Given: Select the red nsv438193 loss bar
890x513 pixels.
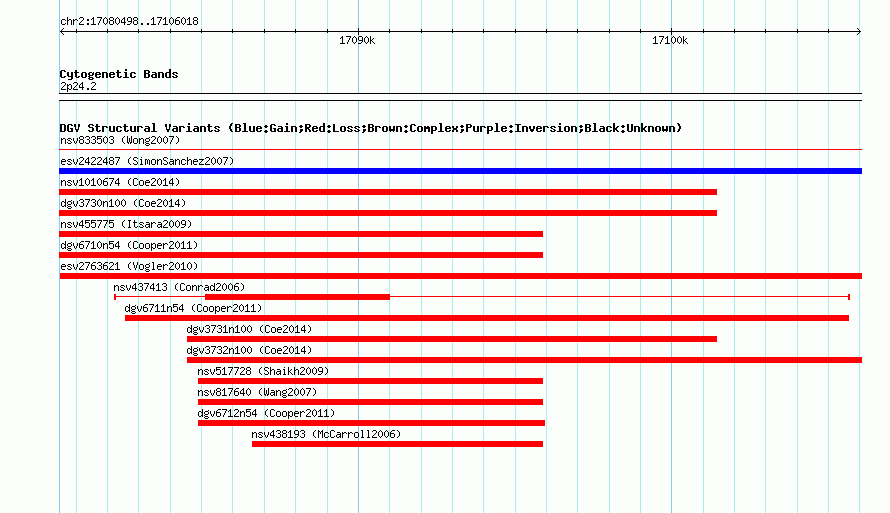Looking at the screenshot, I should pyautogui.click(x=397, y=444).
